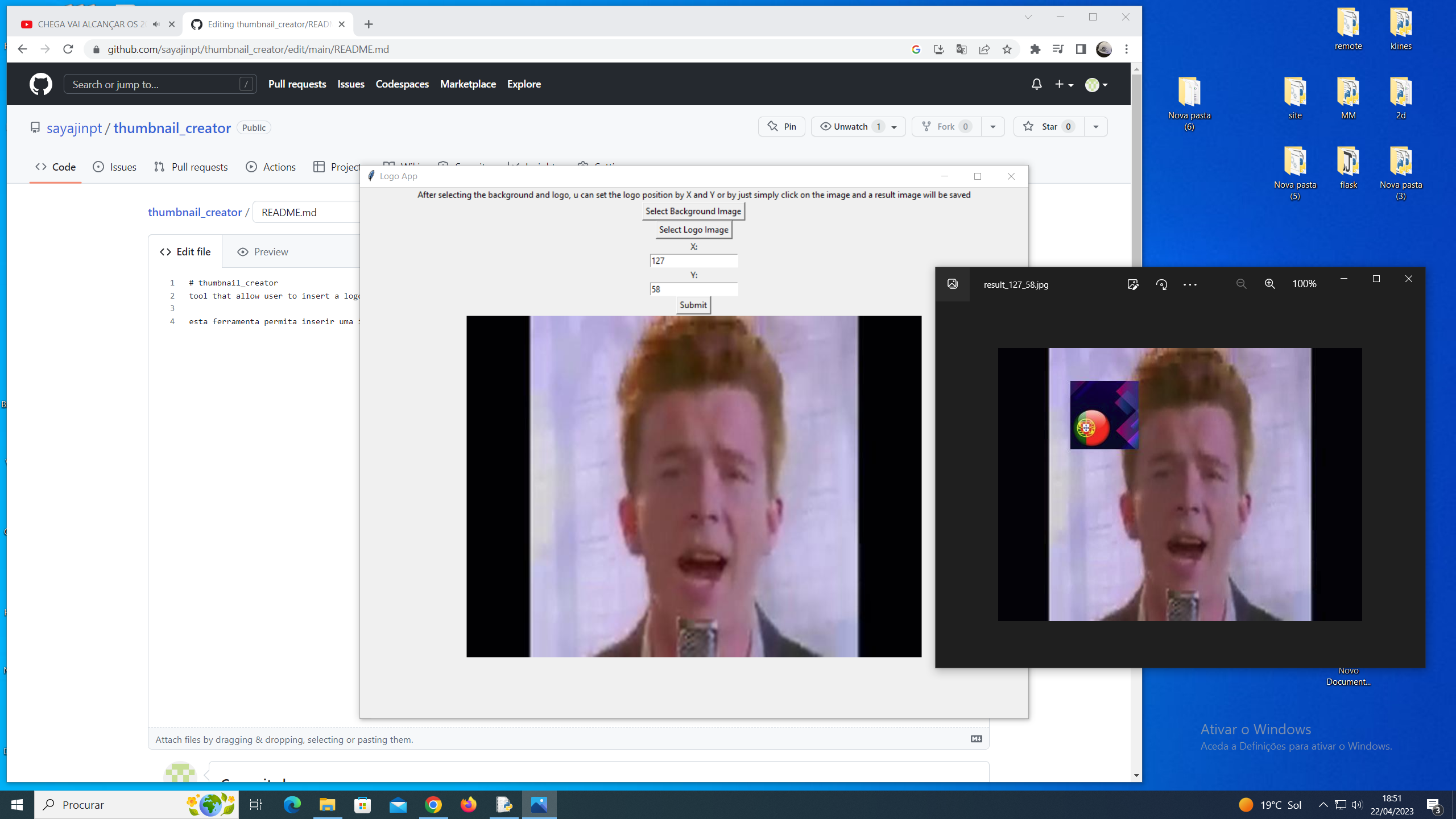Open Firefox from the taskbar
The width and height of the screenshot is (1456, 819).
click(468, 805)
